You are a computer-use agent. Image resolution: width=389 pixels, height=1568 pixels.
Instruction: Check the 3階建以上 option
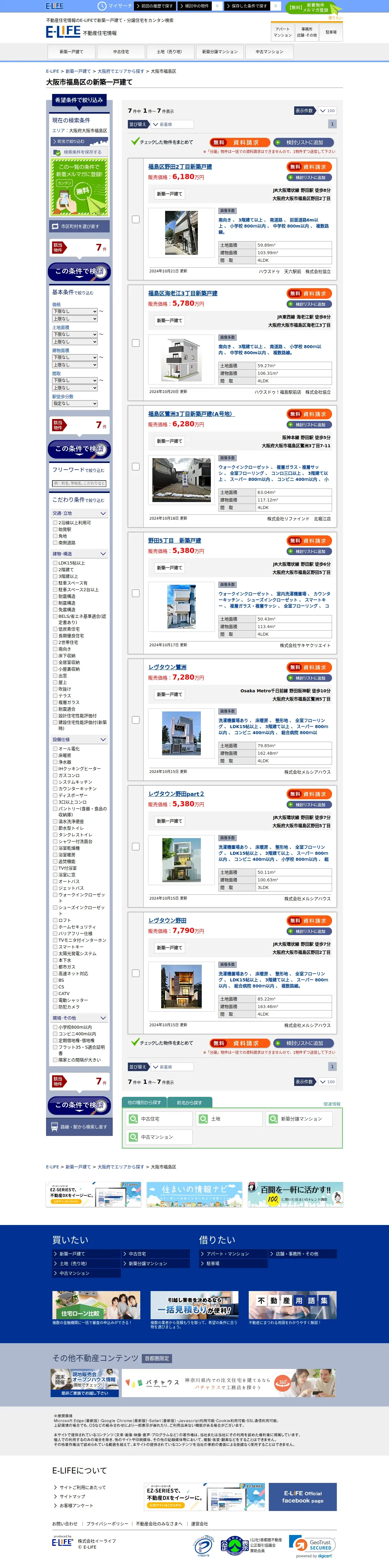[x=55, y=576]
